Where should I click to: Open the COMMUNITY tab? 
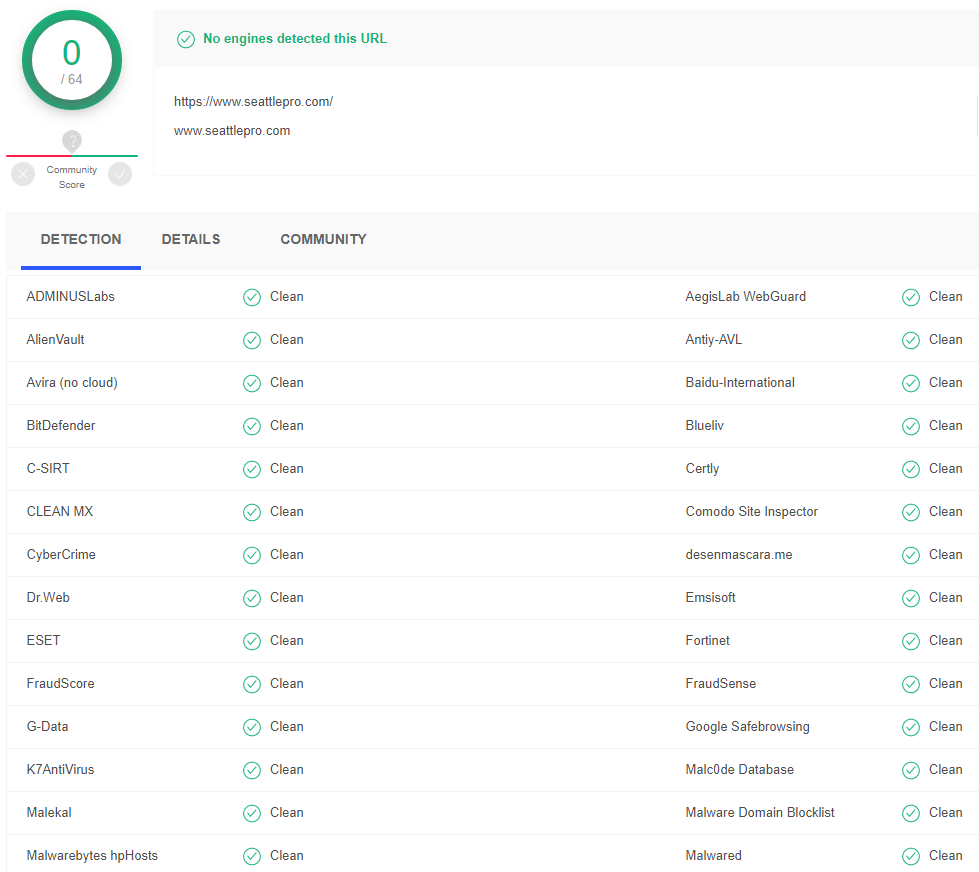coord(323,239)
